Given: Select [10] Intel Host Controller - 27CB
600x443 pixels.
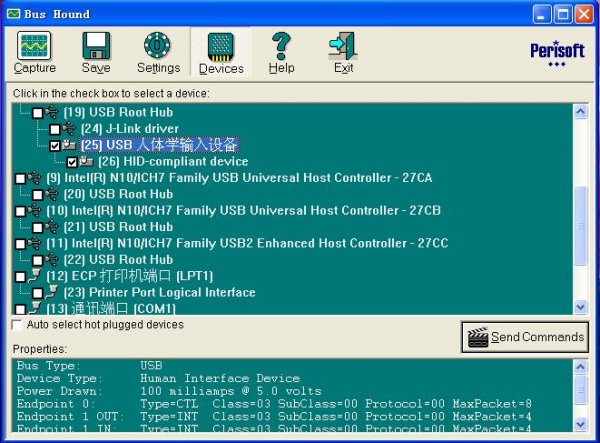Looking at the screenshot, I should point(243,210).
